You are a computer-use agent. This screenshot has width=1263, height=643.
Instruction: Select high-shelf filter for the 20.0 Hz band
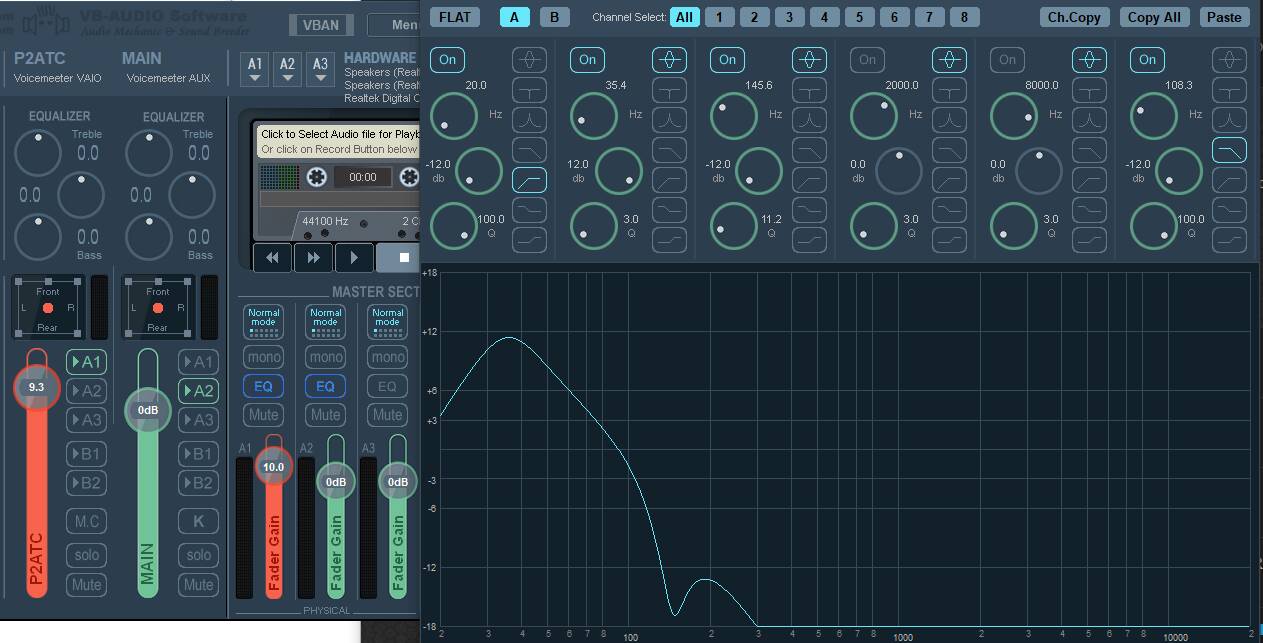coord(530,240)
